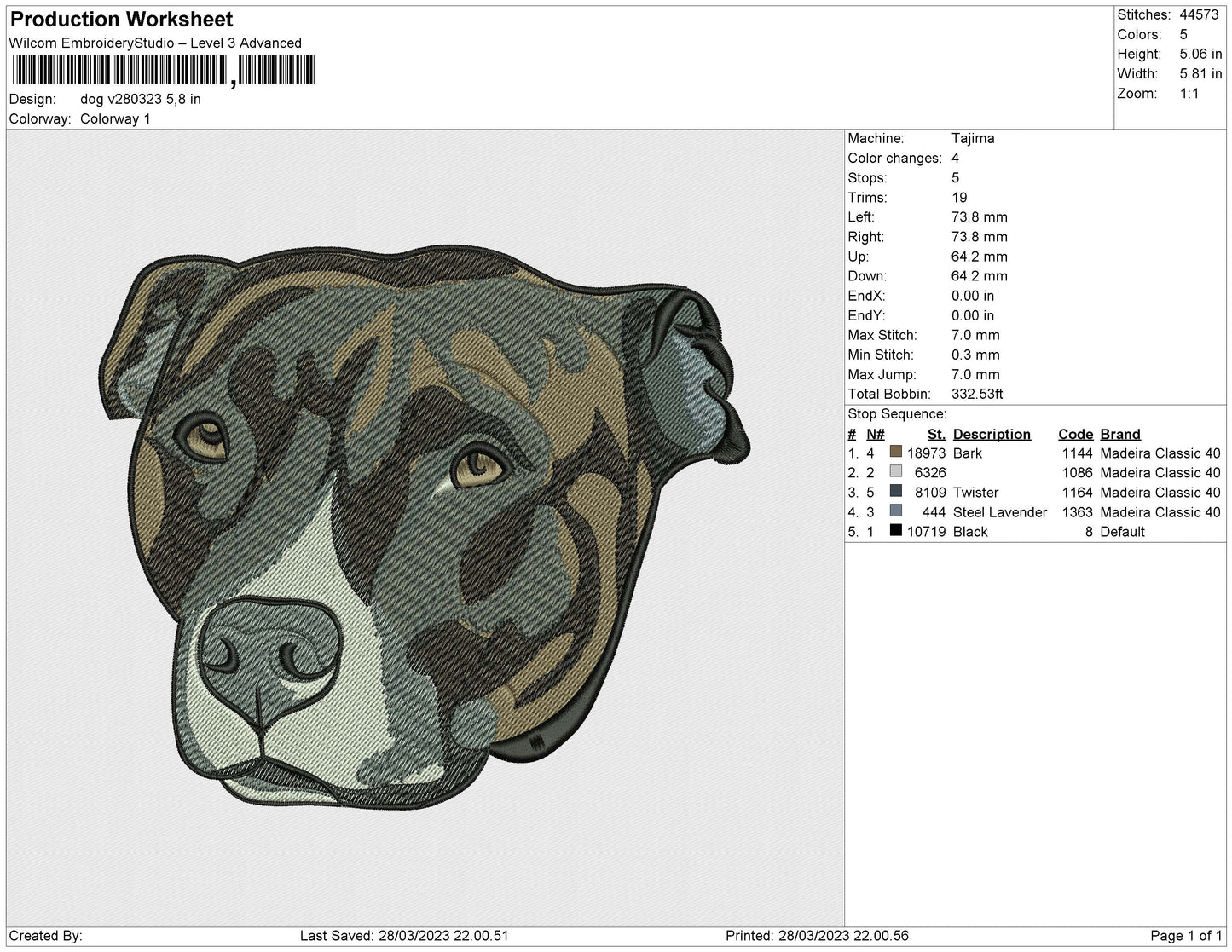Click 'Wilcom EmbroideryStudio – Level 3 Advanced' text
The image size is (1232, 952).
point(155,43)
